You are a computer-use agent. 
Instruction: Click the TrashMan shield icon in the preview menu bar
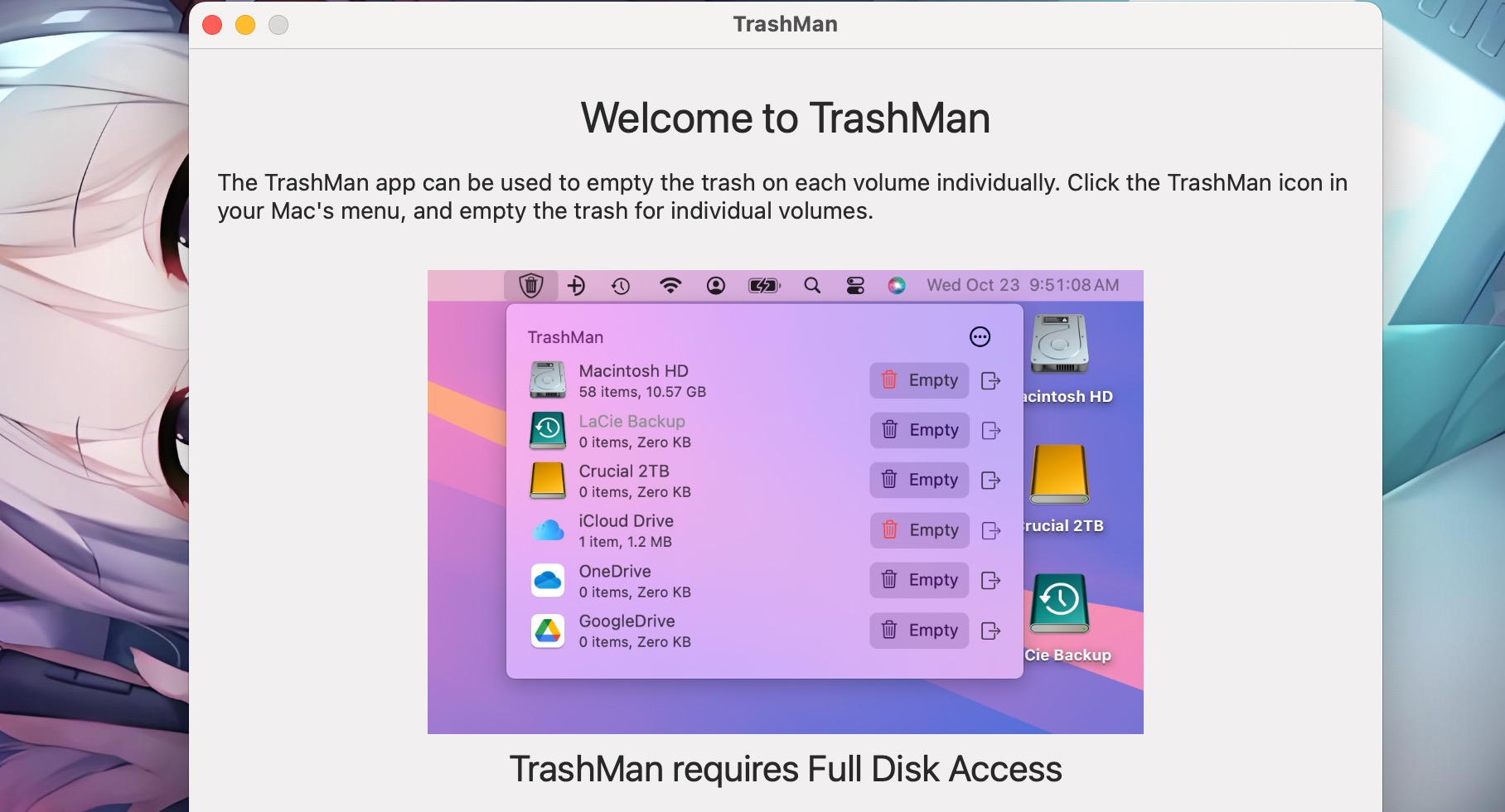click(530, 286)
